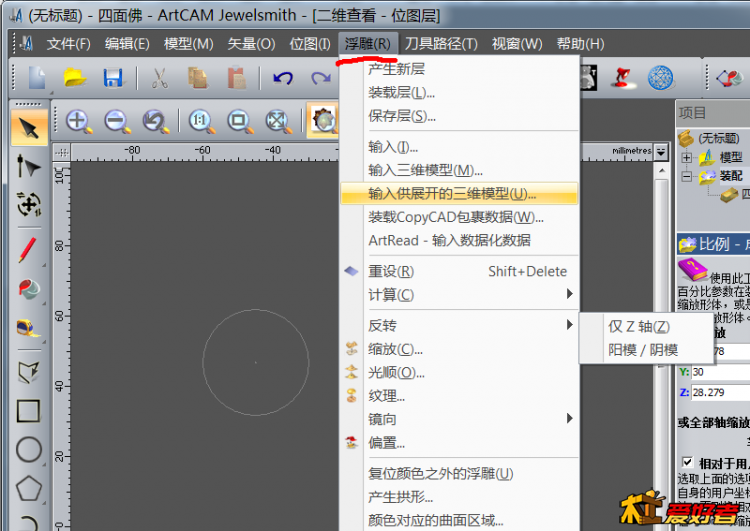Screen dimensions: 750x531
Task: Click the Z scale input field
Action: [x=721, y=392]
